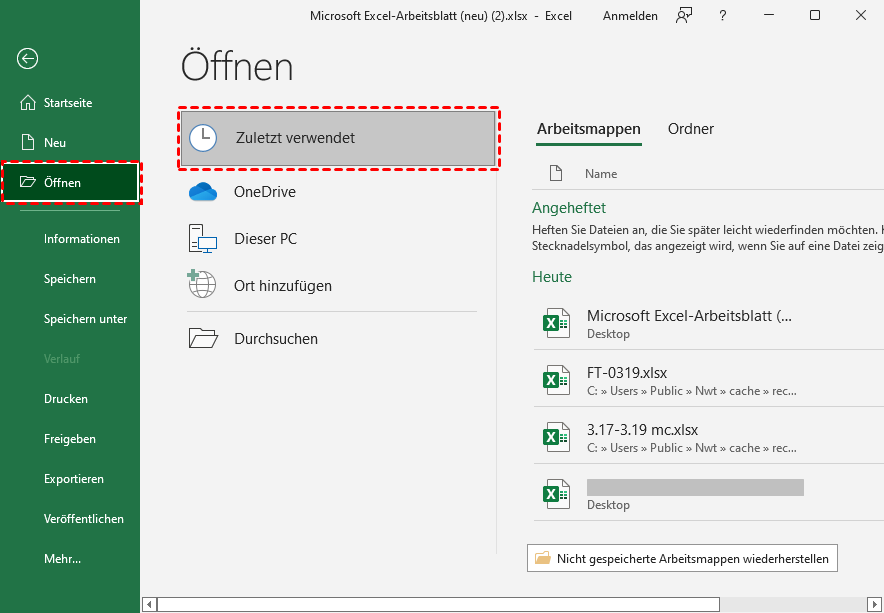Click the Neu blank document icon

click(x=28, y=143)
